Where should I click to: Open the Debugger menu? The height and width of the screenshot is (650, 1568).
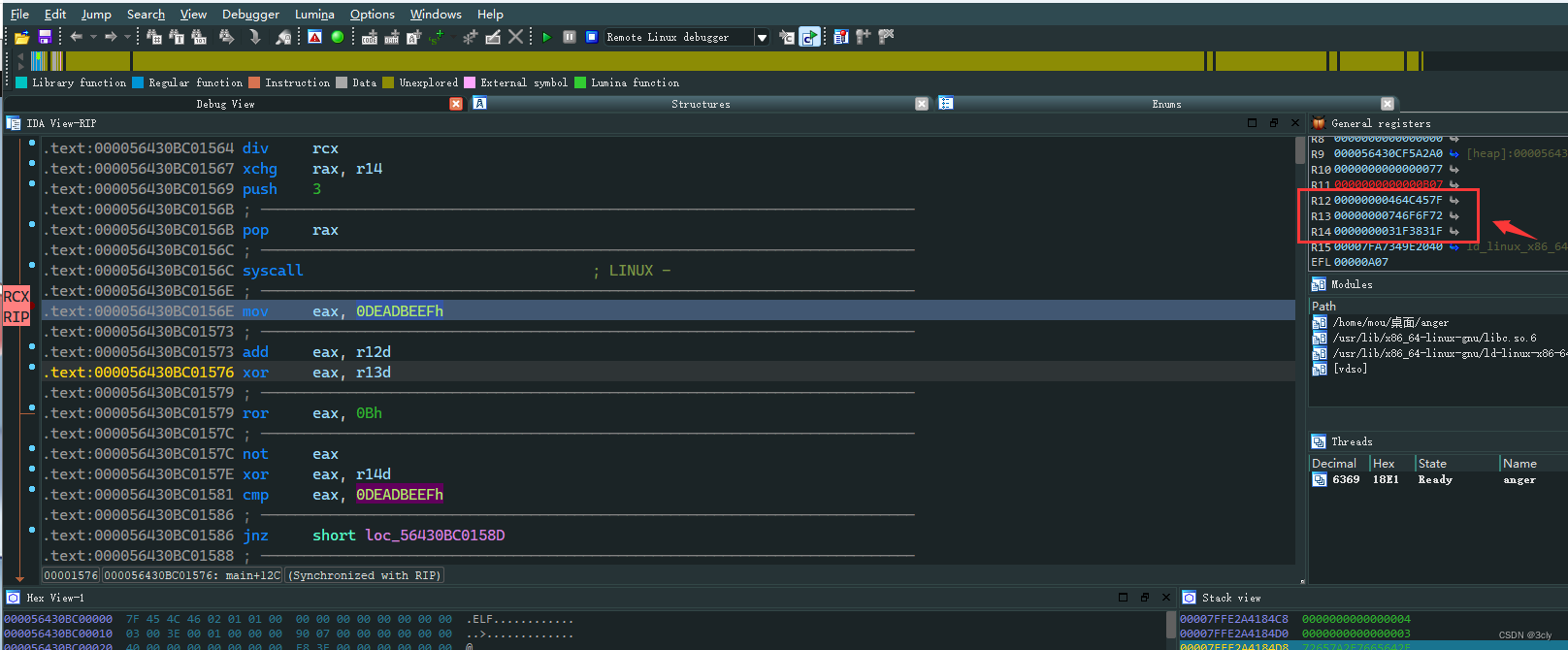250,14
